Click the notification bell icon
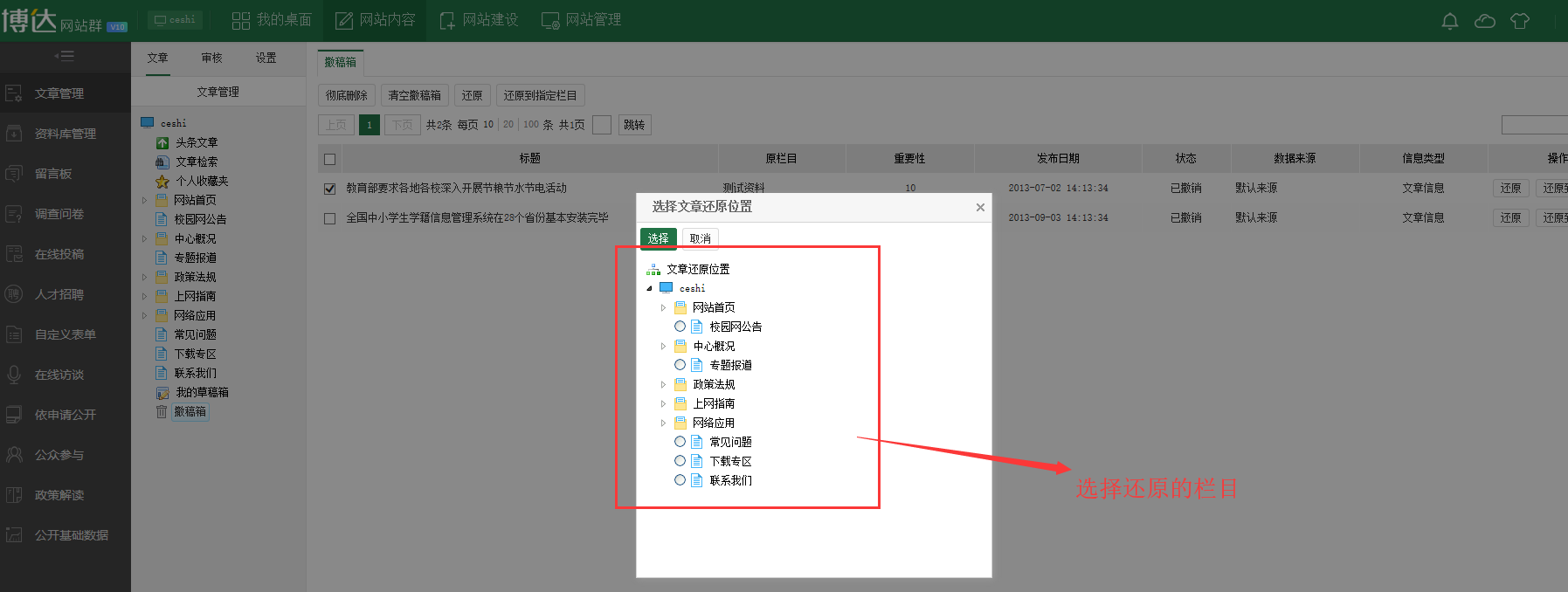Screen dimensions: 1568x592 pos(1450,21)
